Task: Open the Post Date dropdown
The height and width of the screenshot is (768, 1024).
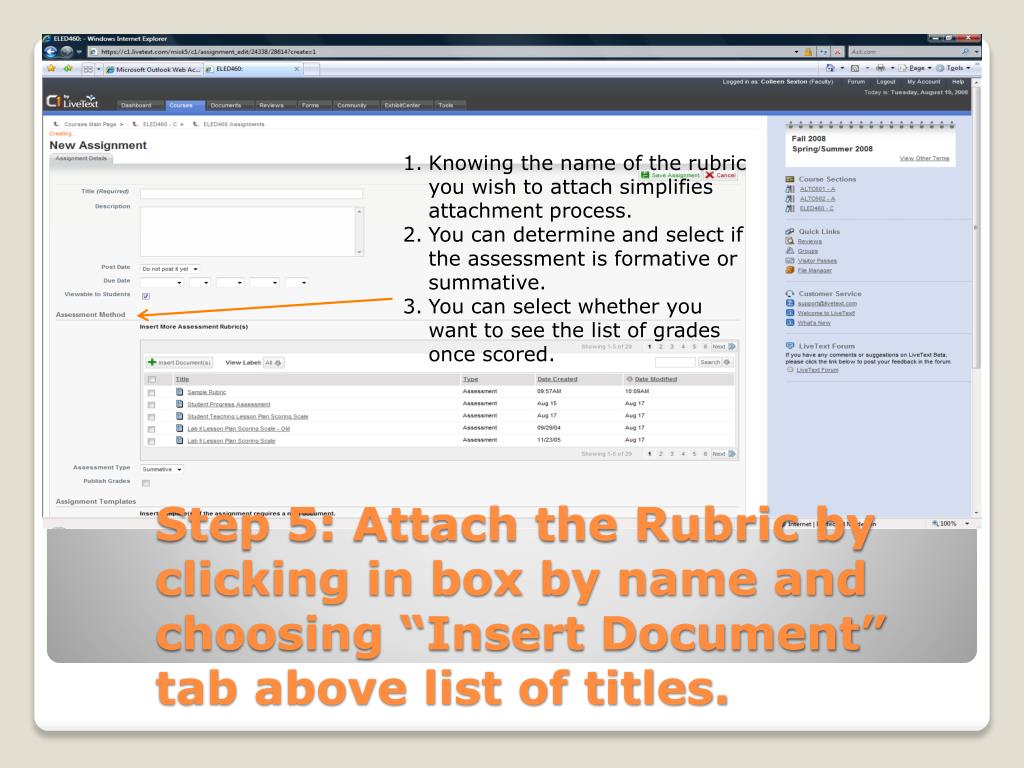Action: click(170, 268)
